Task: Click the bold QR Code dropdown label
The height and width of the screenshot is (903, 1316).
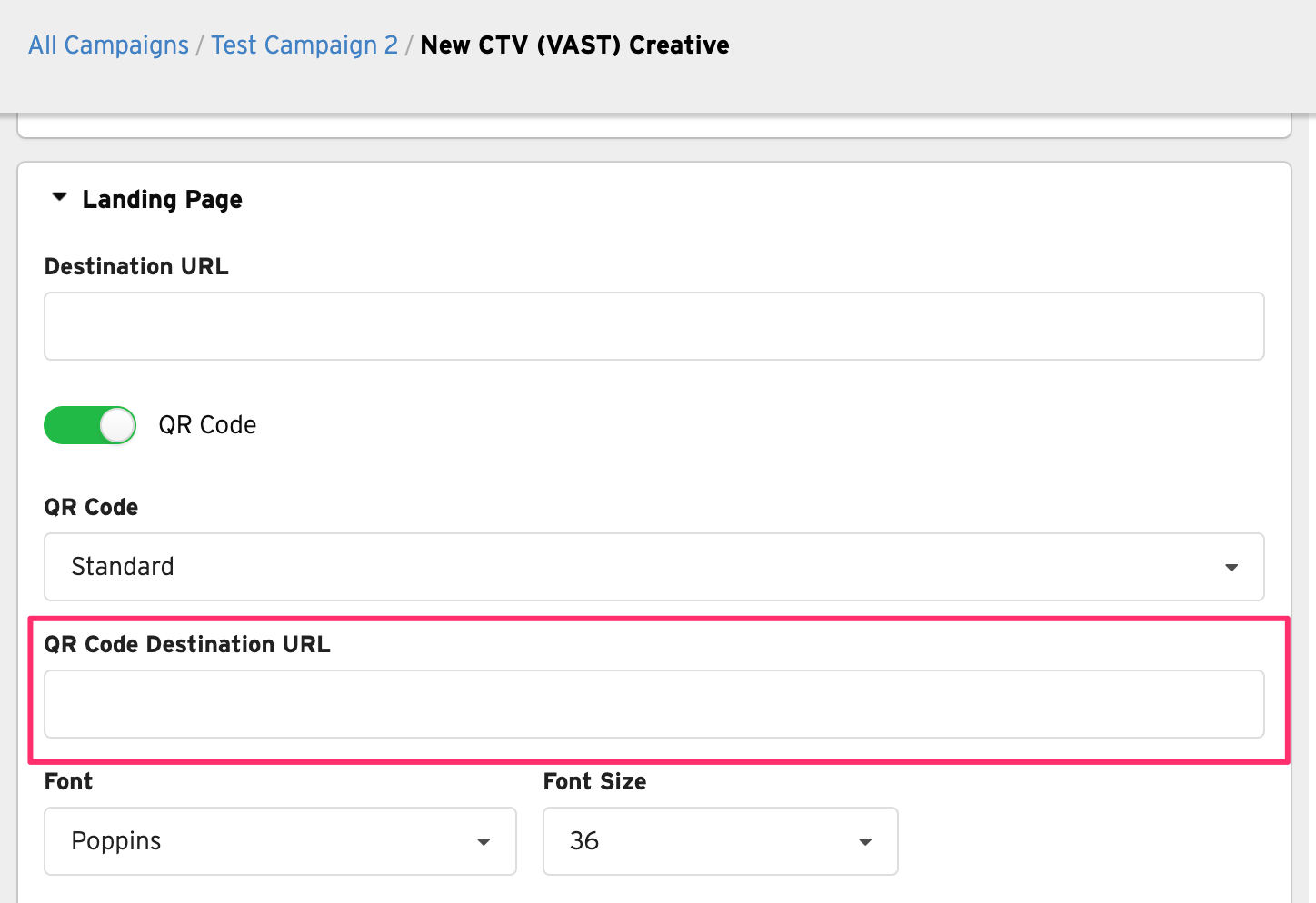Action: (91, 507)
